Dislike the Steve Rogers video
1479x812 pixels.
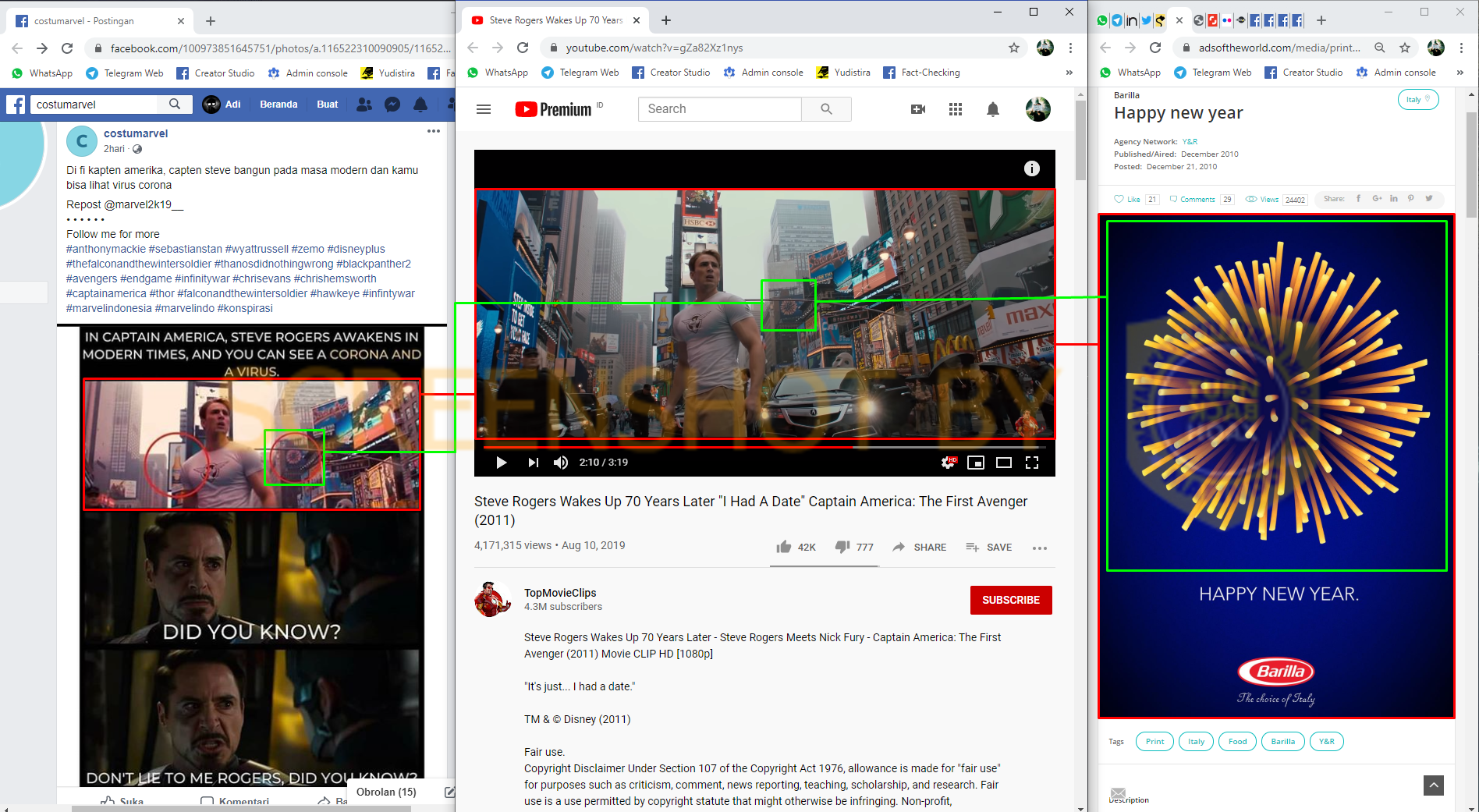854,547
